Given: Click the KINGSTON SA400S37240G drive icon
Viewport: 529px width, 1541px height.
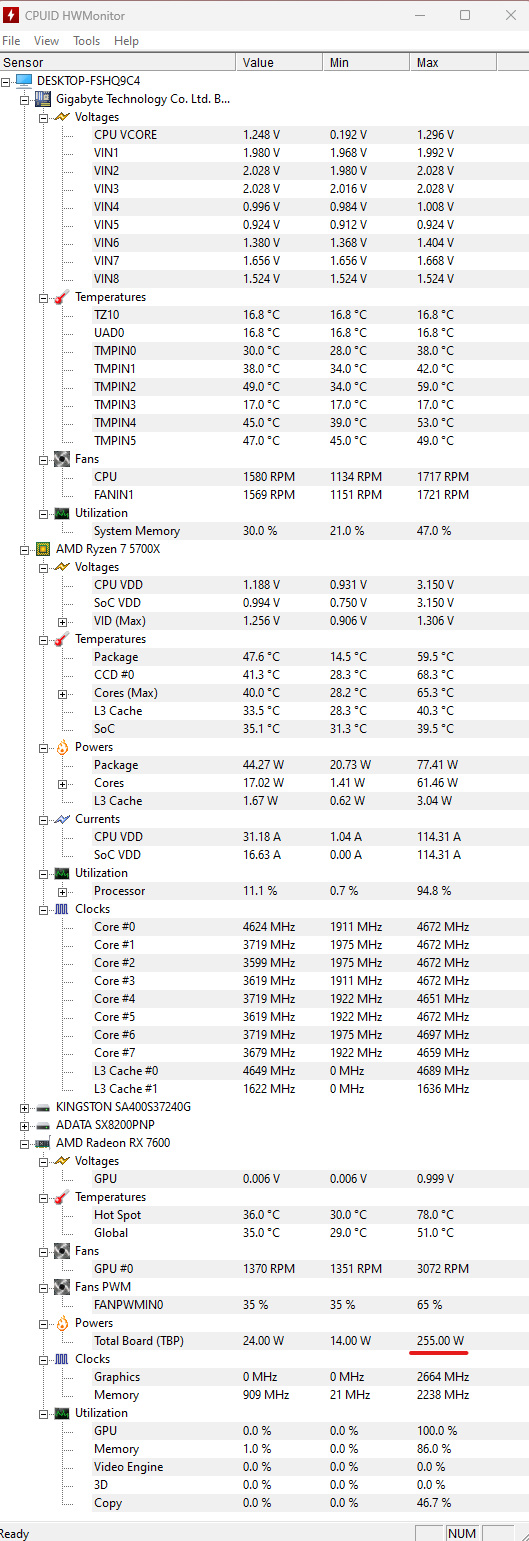Looking at the screenshot, I should [43, 1107].
